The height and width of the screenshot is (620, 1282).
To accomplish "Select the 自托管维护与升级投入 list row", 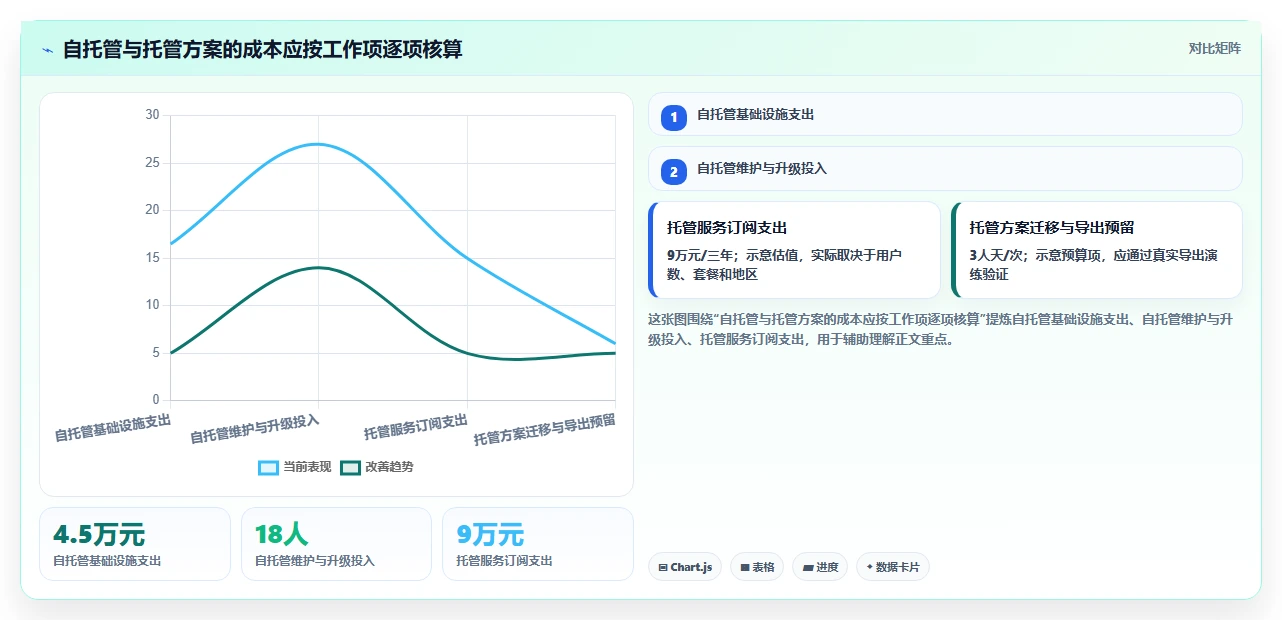I will [x=945, y=168].
